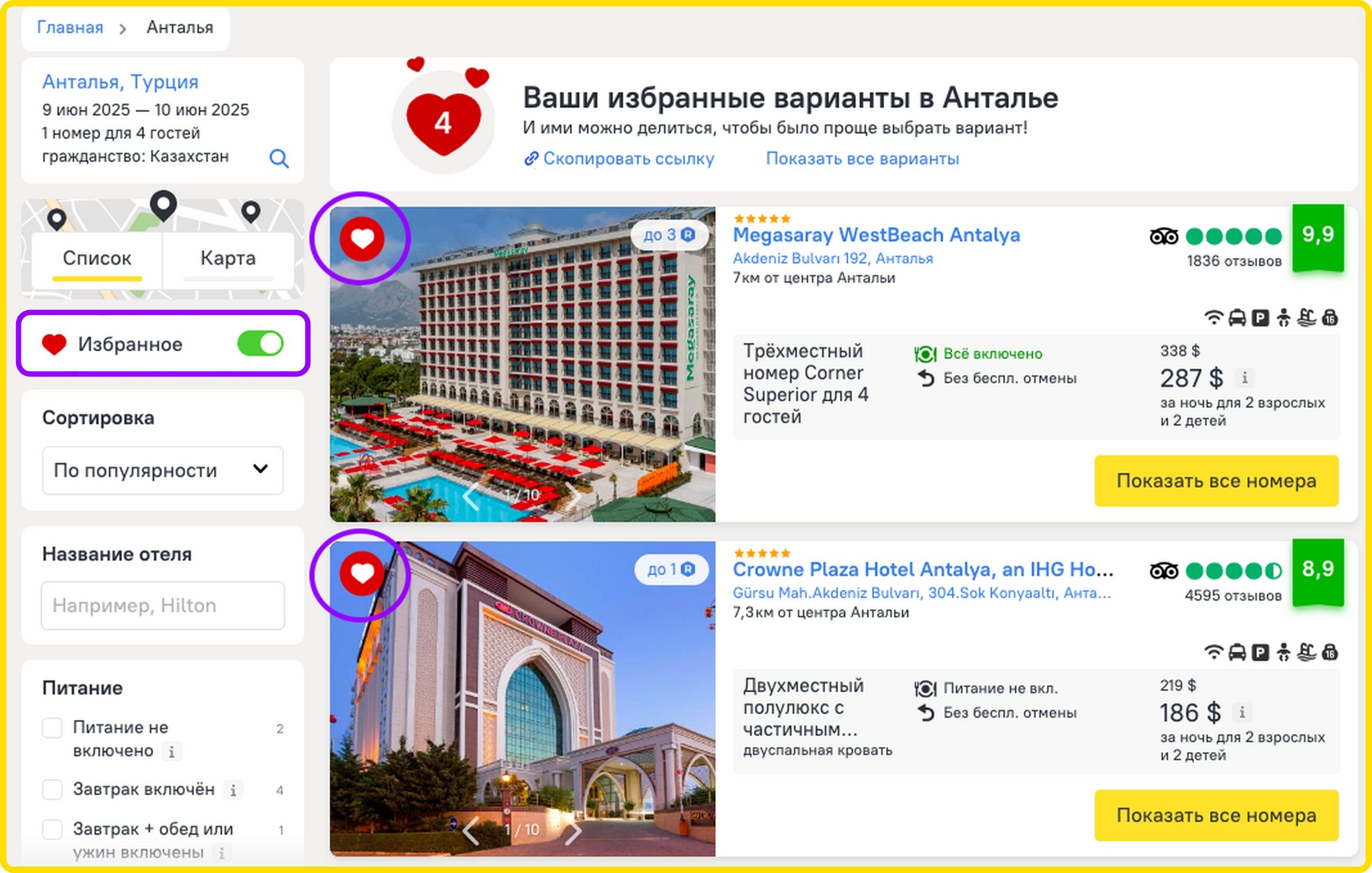1372x873 pixels.
Task: Enable Завтрак + обед или ужин checkbox
Action: click(53, 830)
